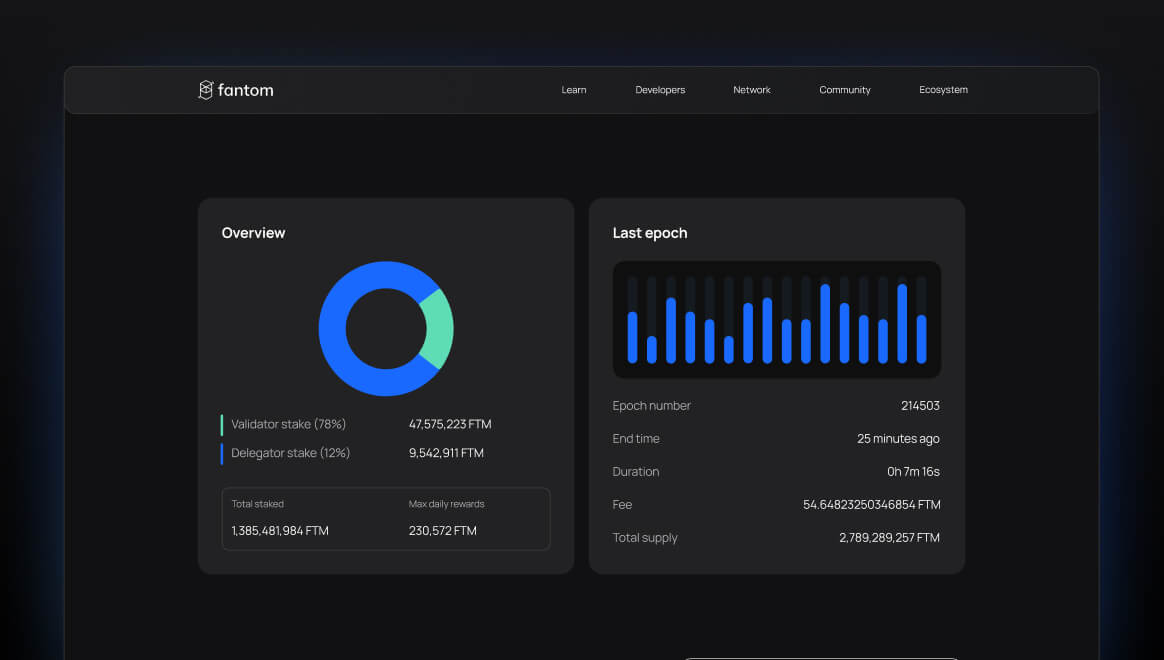Select the Delegator stake (12%) label

tap(290, 454)
